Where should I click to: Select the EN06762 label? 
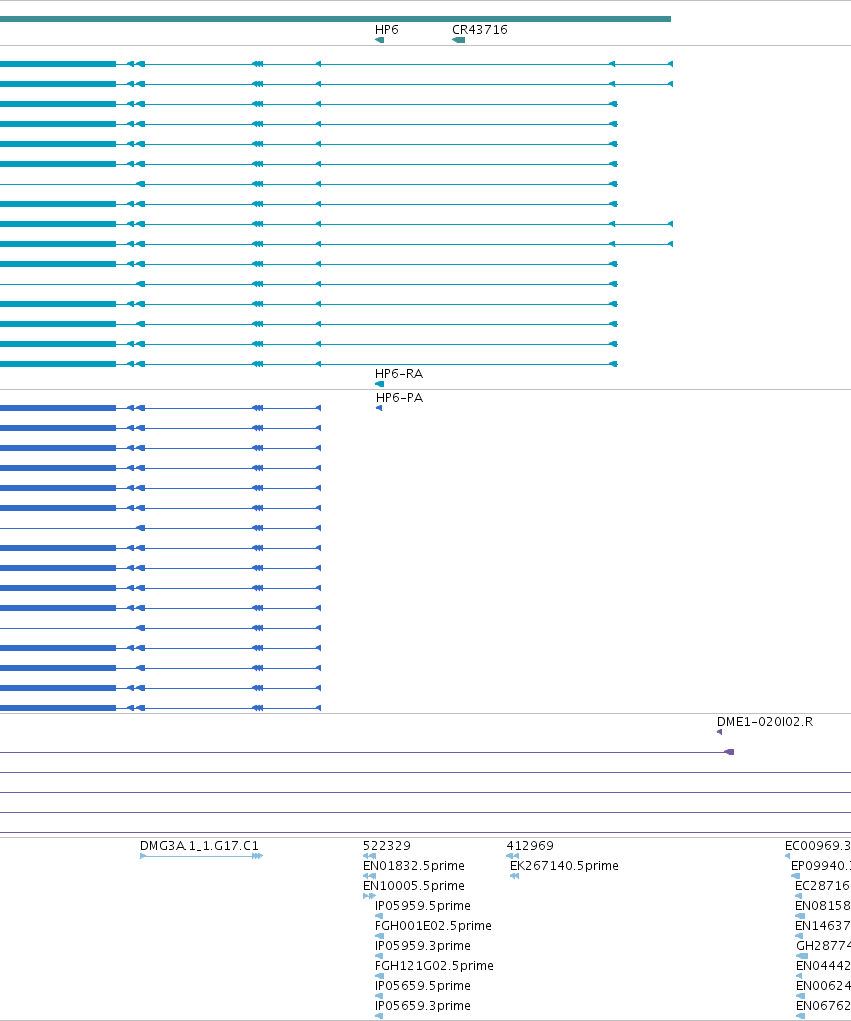pyautogui.click(x=823, y=1006)
